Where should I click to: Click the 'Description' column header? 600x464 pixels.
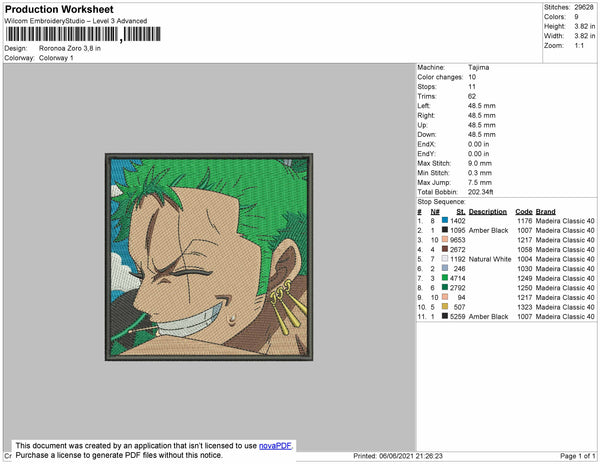[488, 212]
